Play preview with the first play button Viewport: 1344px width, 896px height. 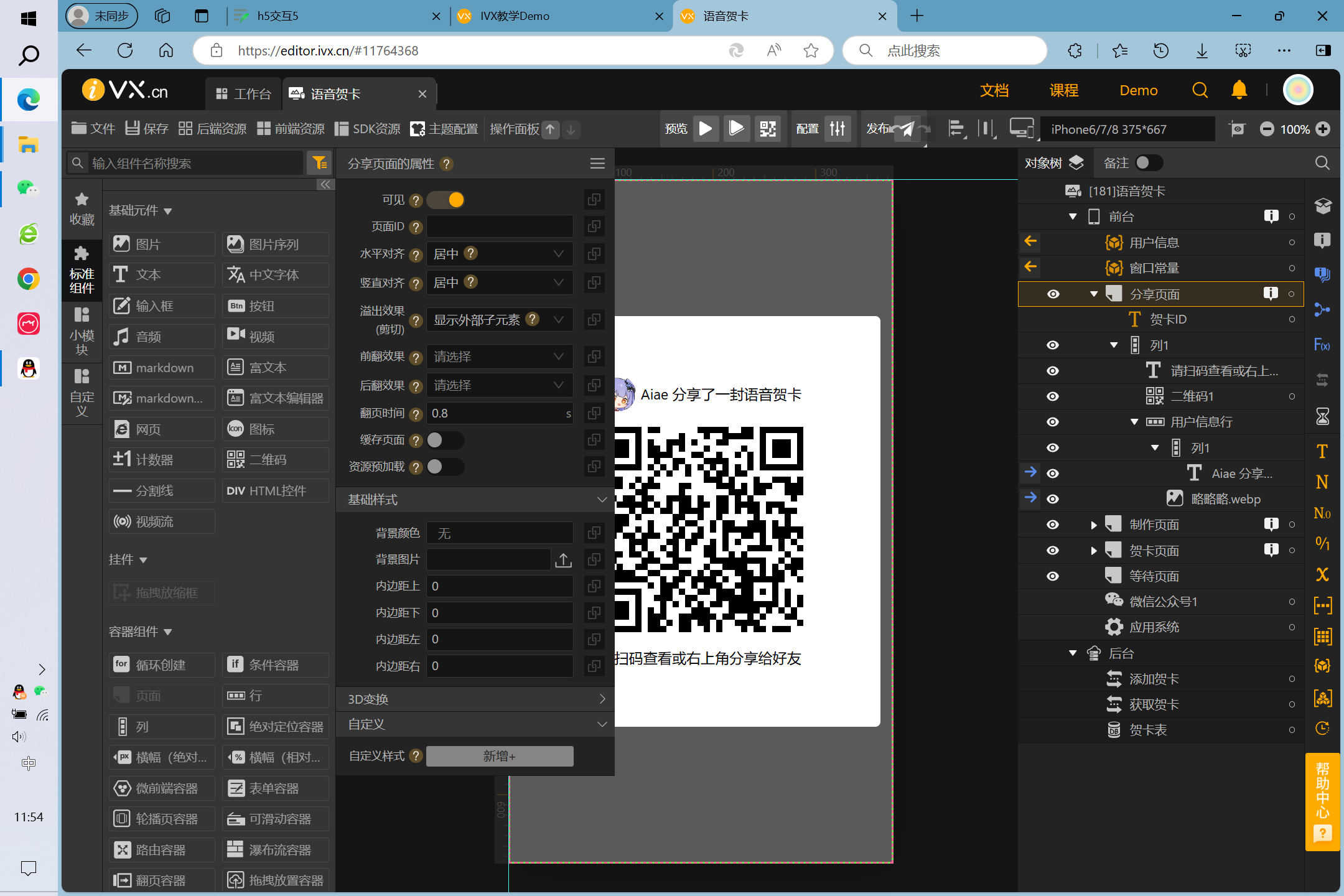706,129
